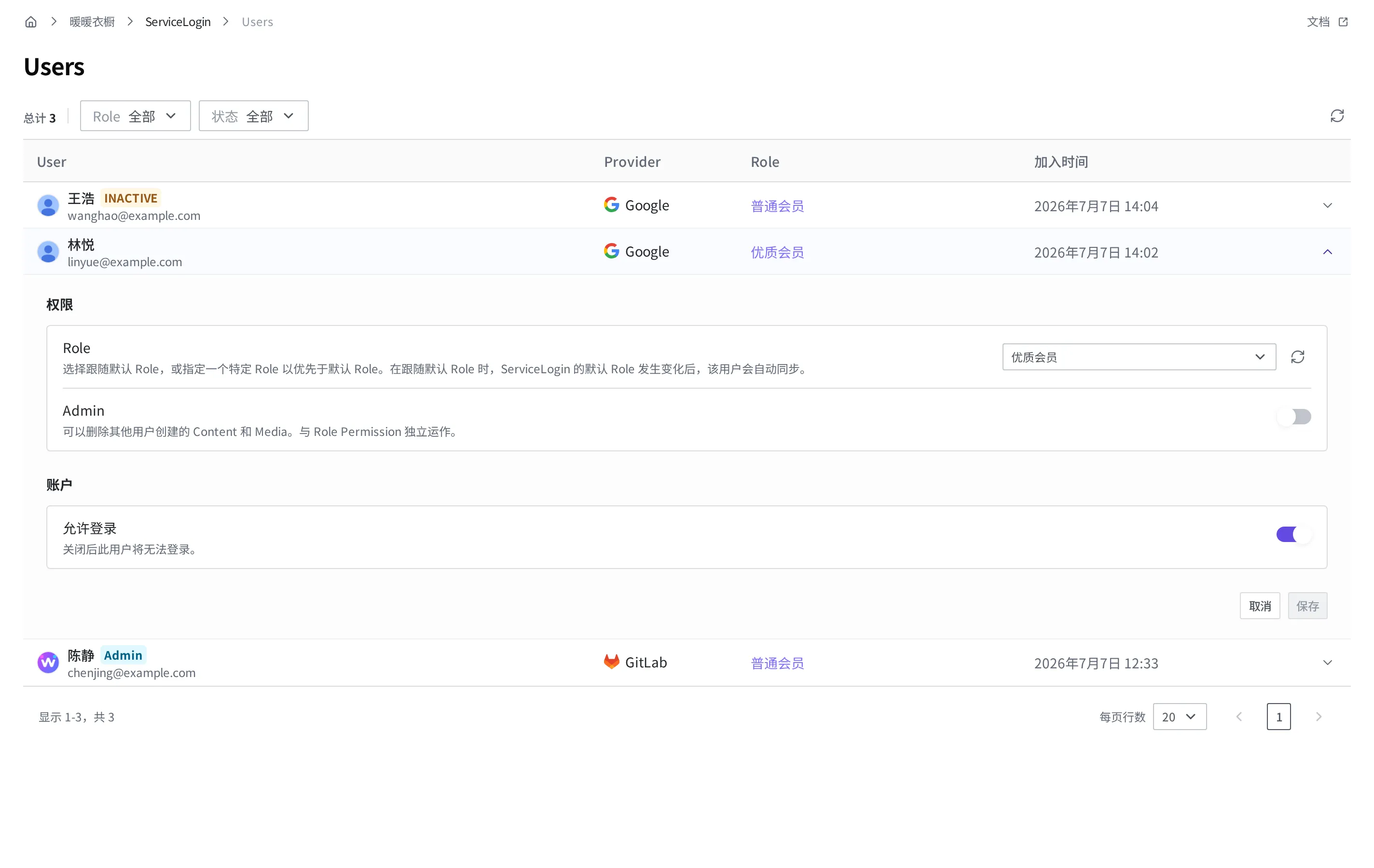The height and width of the screenshot is (868, 1374).
Task: Click 陈静's avatar icon
Action: (48, 662)
